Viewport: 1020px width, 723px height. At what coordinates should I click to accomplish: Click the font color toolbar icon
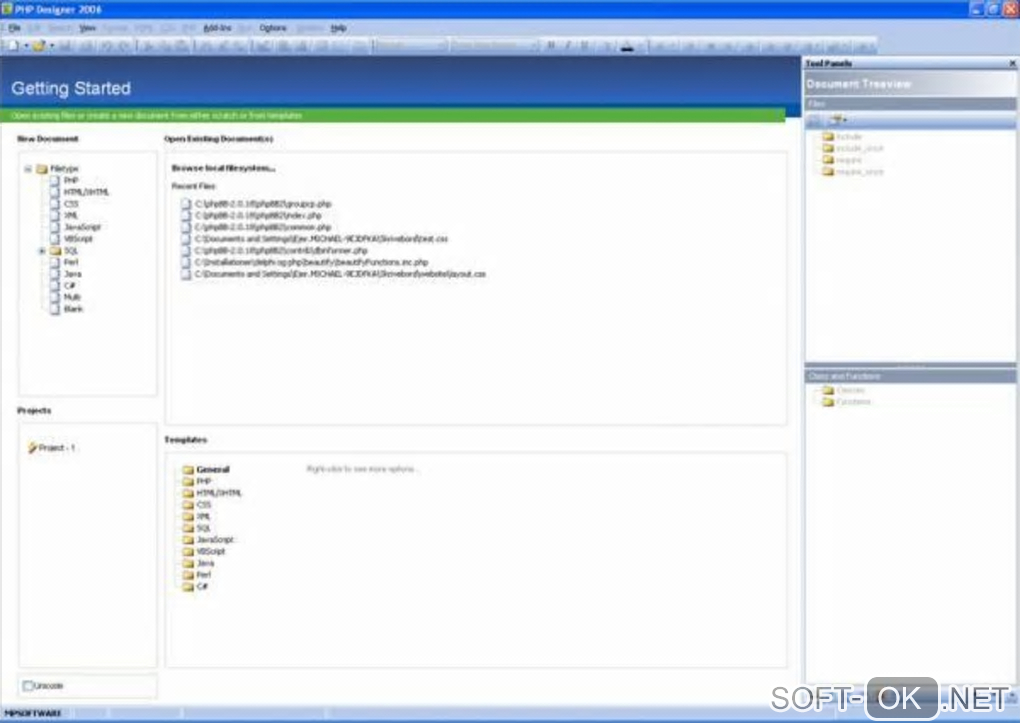click(x=627, y=46)
